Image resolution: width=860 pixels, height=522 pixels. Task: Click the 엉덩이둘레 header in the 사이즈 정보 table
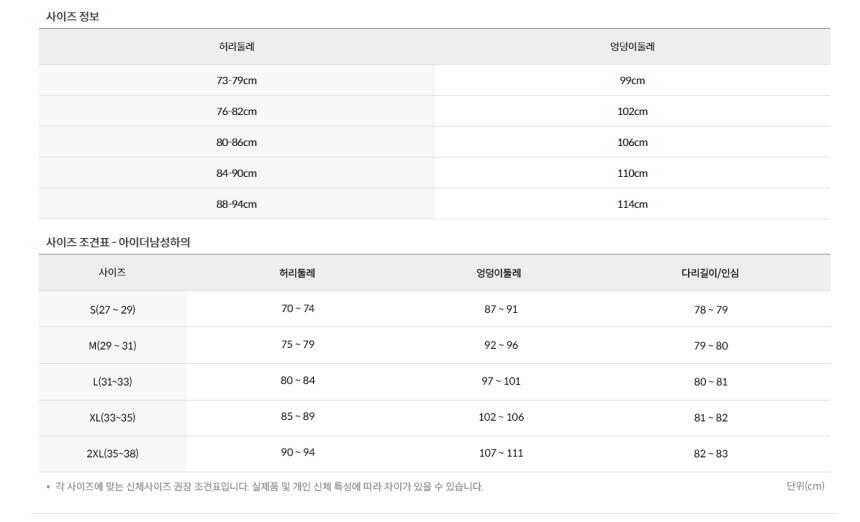point(632,47)
